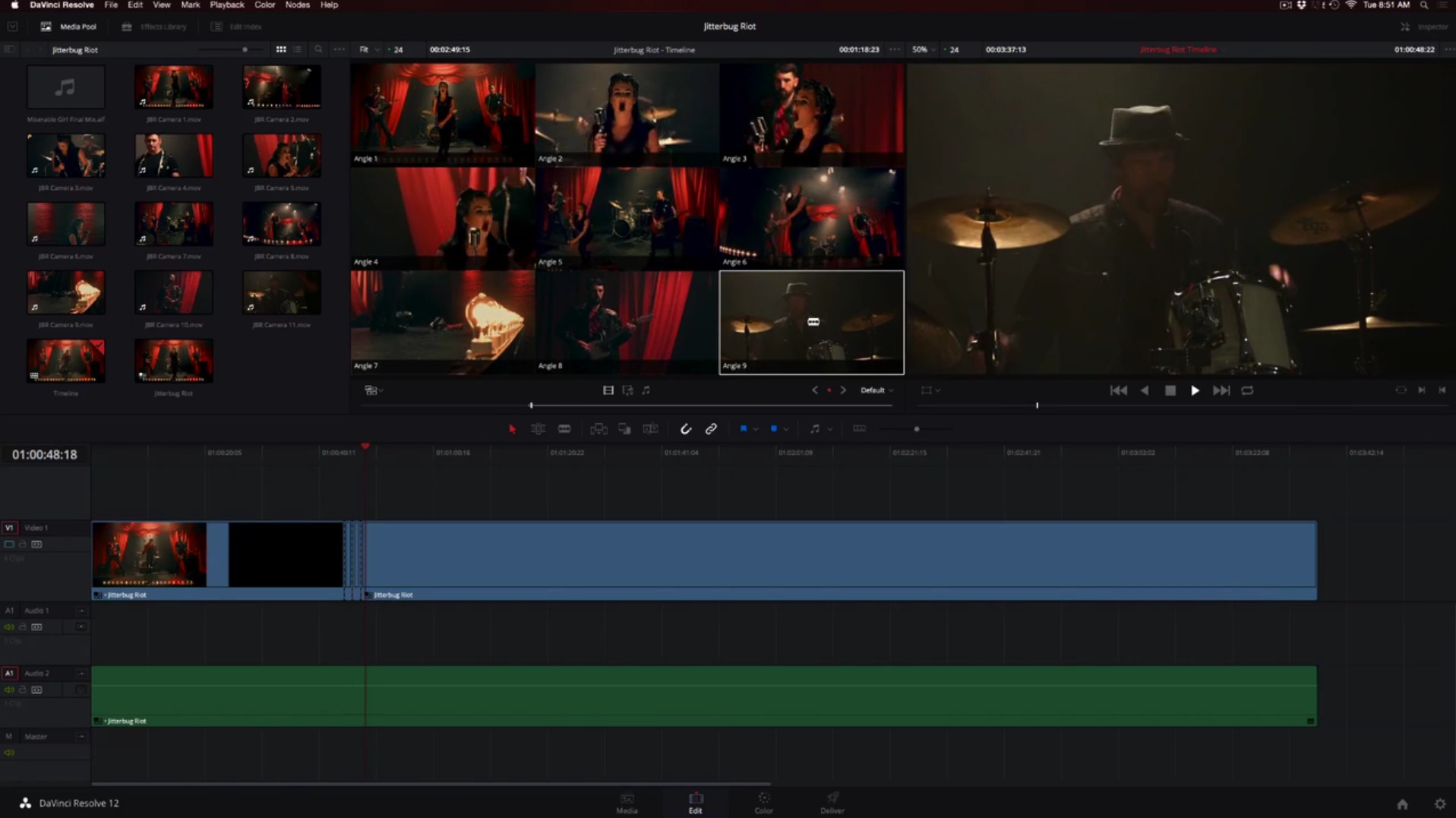The width and height of the screenshot is (1456, 818).
Task: Toggle audio for multicam viewer
Action: coord(646,390)
